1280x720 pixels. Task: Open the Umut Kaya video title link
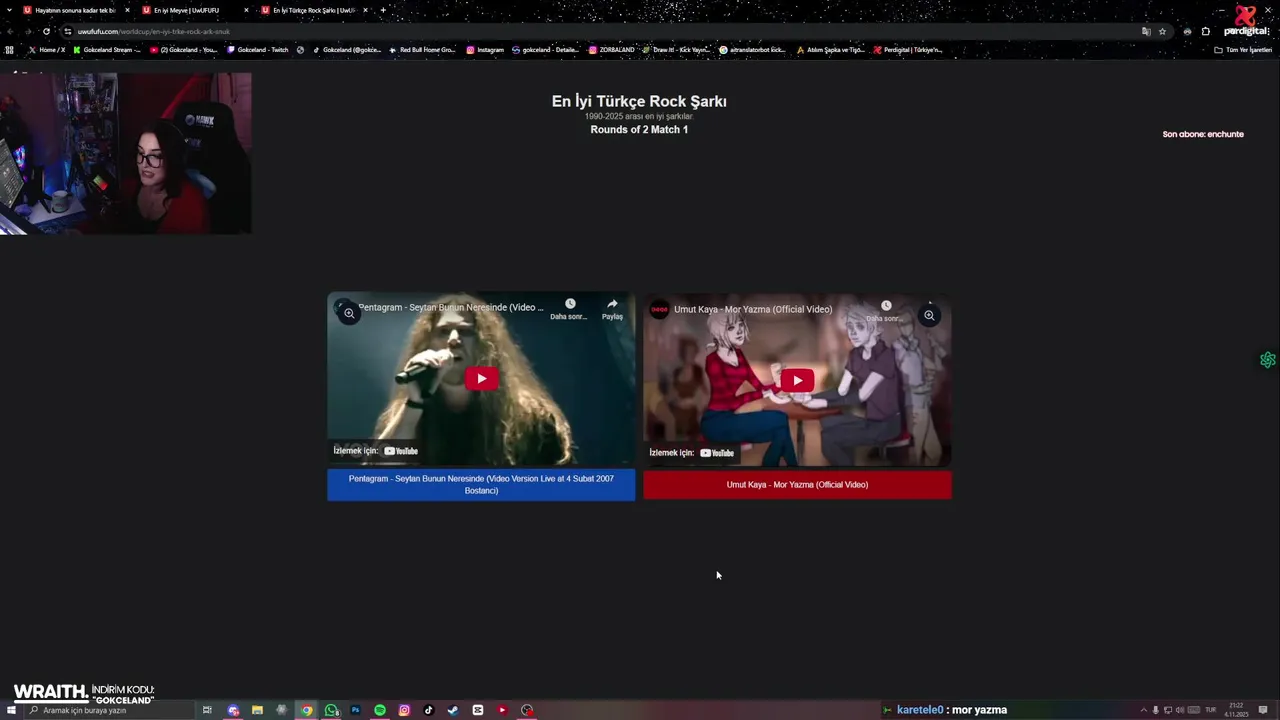point(753,309)
